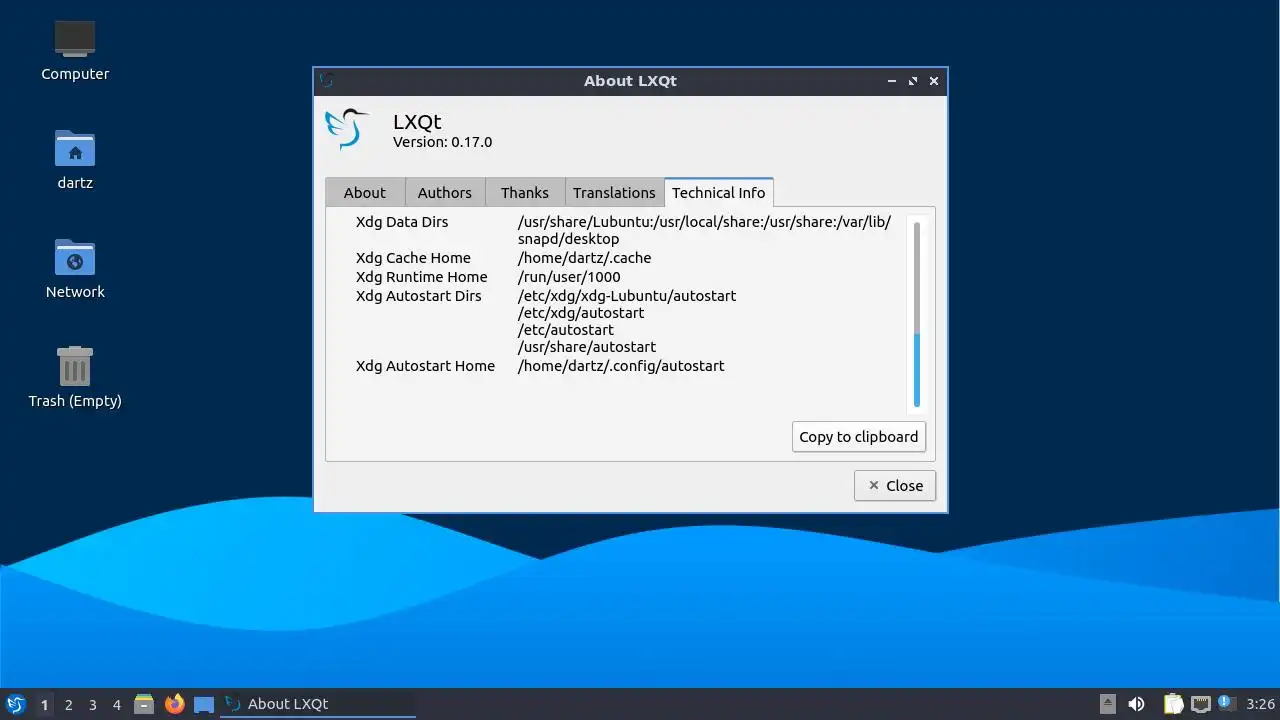Open the wired network tray icon

coord(1200,704)
